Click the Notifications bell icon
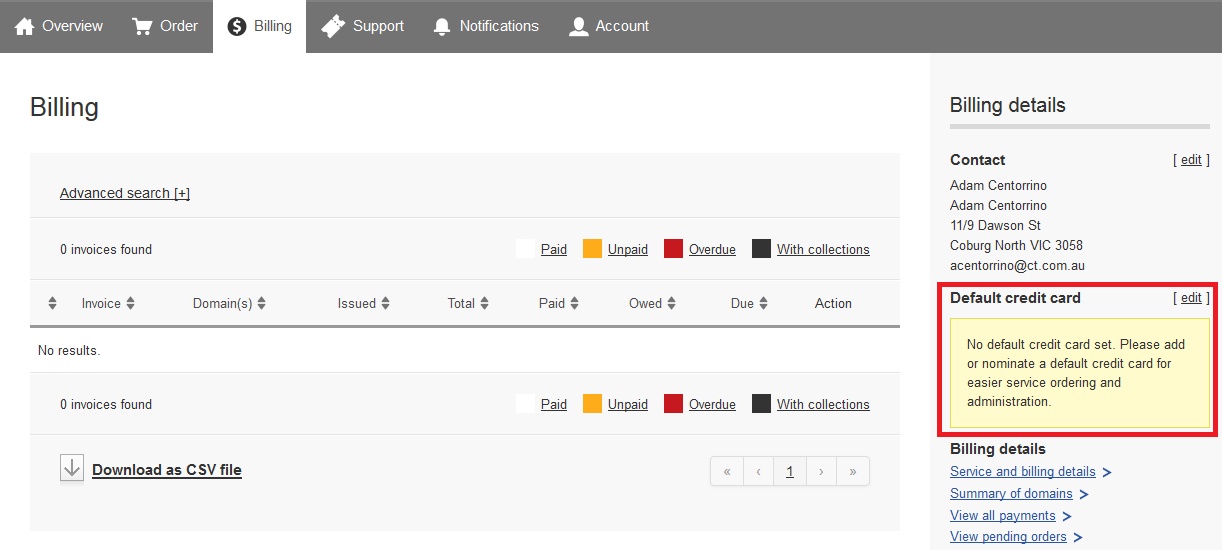 [x=442, y=27]
